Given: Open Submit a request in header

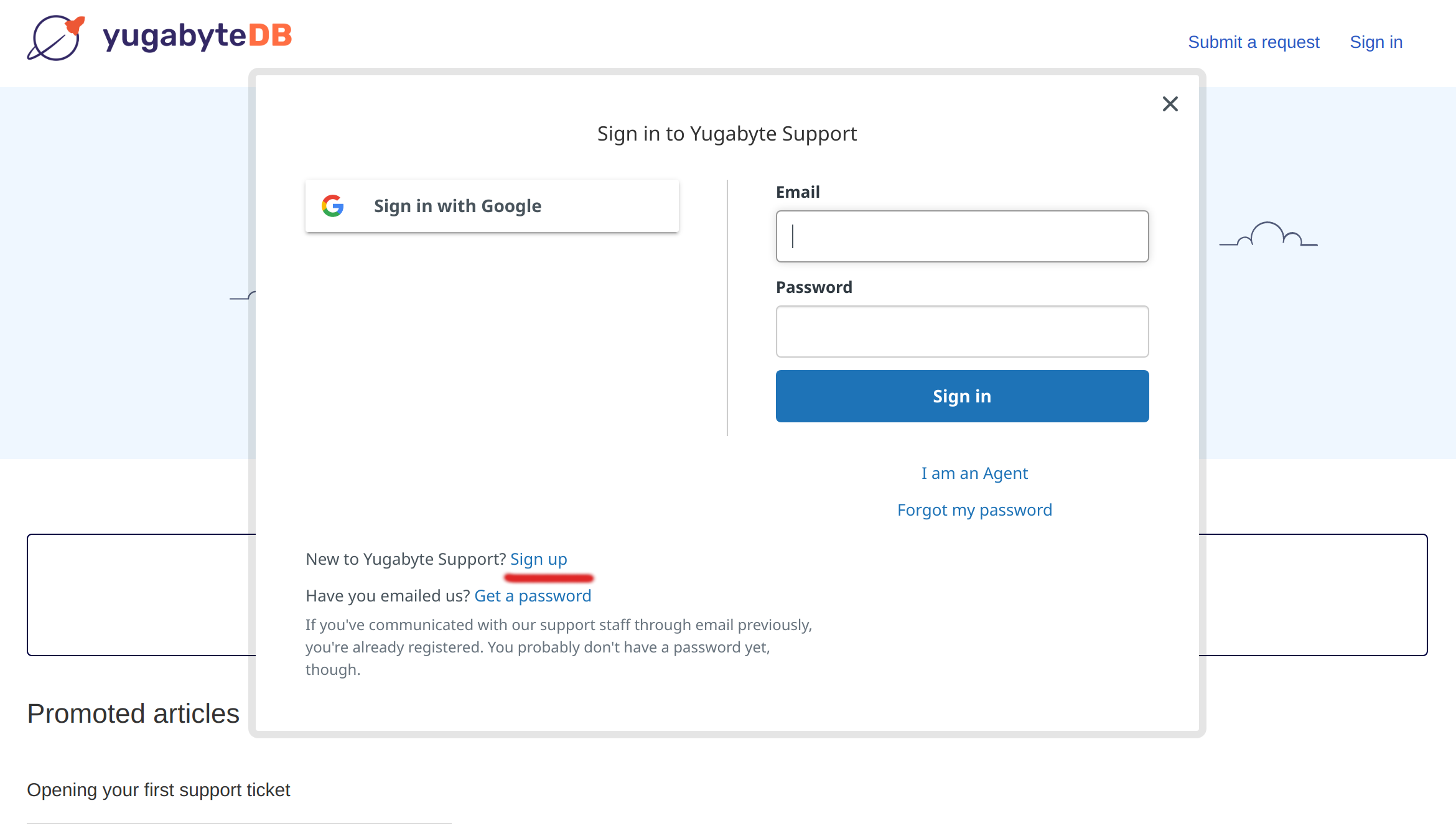Looking at the screenshot, I should point(1253,42).
